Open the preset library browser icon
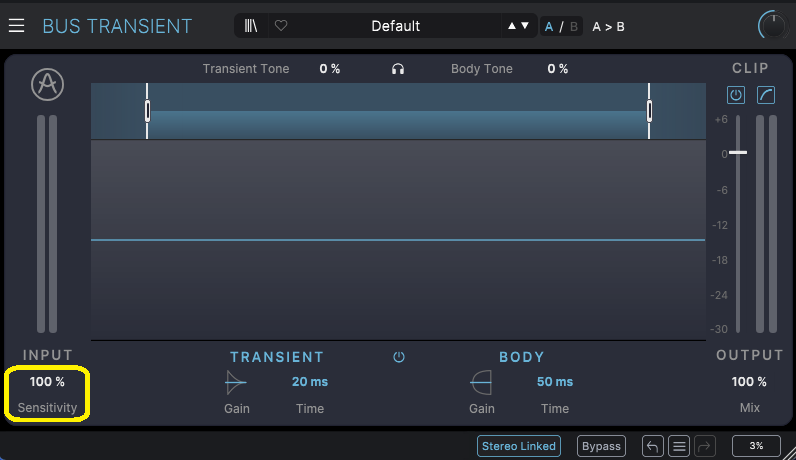The height and width of the screenshot is (460, 796). tap(251, 26)
